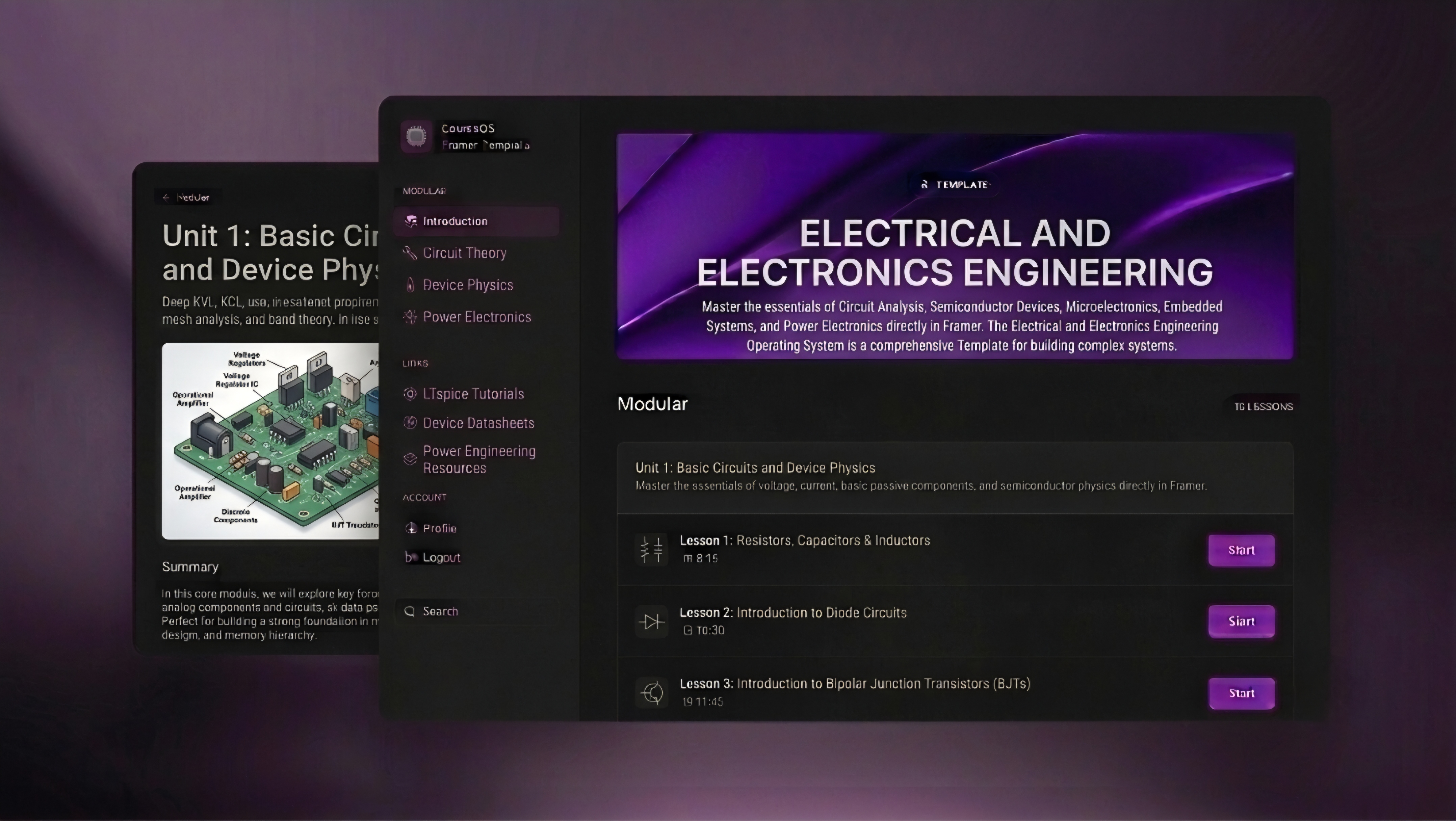This screenshot has height=821, width=1456.
Task: Start Lesson 2: Introduction to Diode Circuits
Action: click(x=1241, y=621)
